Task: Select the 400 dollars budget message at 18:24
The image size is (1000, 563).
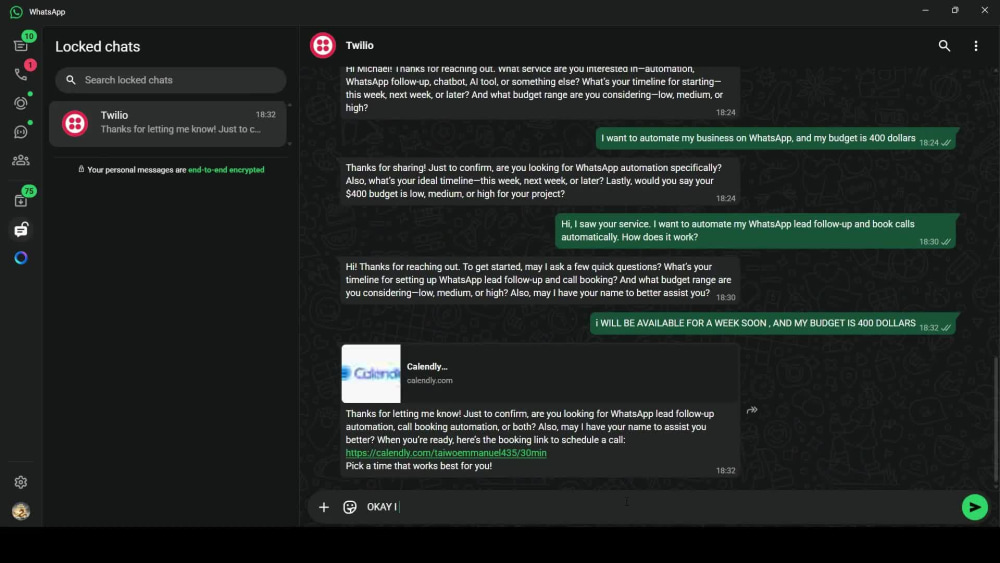Action: click(x=776, y=138)
